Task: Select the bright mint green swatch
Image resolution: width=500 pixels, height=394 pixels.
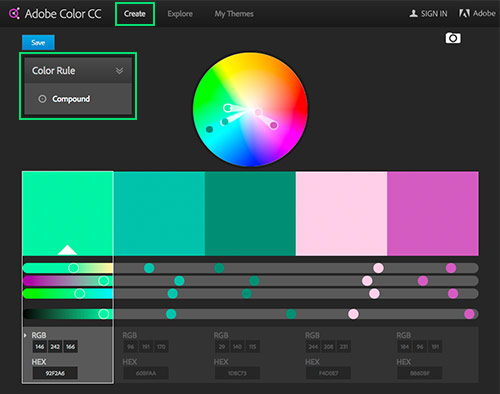Action: 68,213
